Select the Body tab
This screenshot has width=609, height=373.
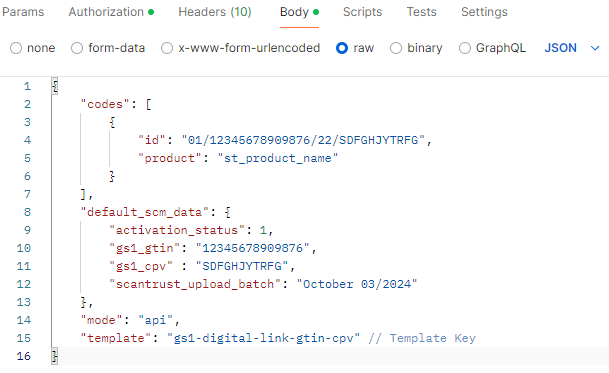point(299,12)
